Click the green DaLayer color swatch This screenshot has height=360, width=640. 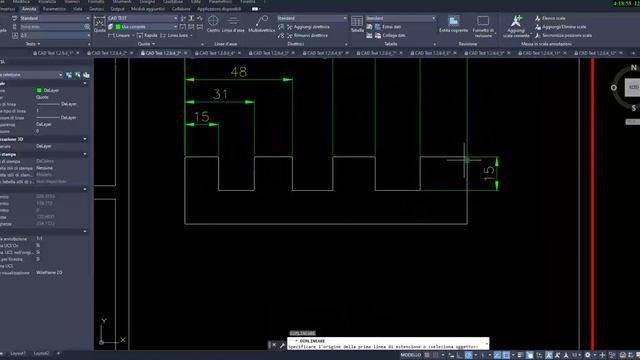pyautogui.click(x=39, y=90)
